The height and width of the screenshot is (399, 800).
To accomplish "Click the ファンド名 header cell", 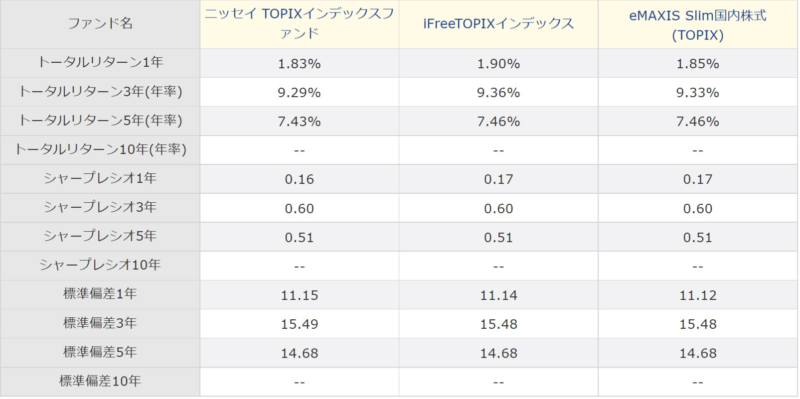I will [100, 23].
